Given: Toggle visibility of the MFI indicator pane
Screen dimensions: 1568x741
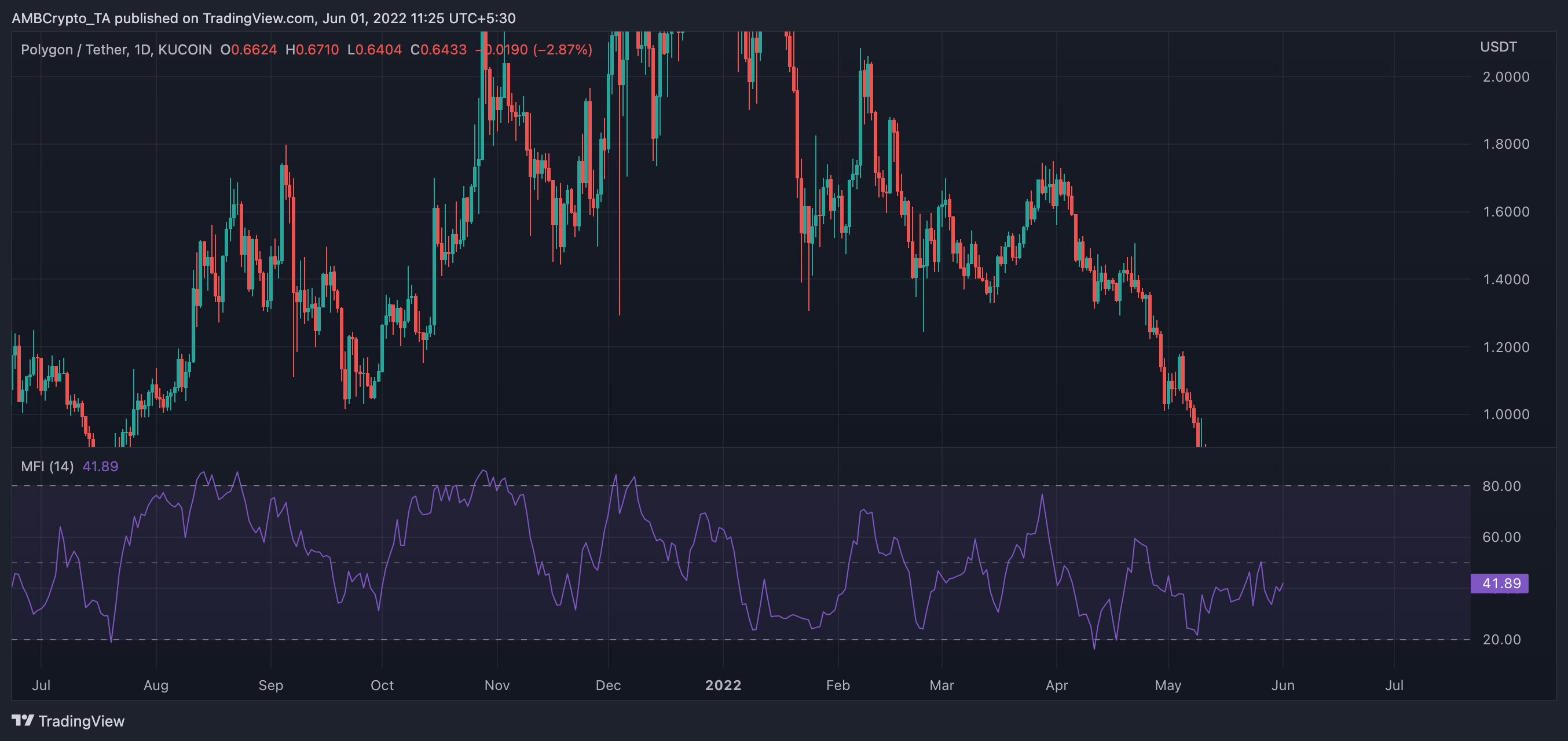Looking at the screenshot, I should click(x=47, y=467).
